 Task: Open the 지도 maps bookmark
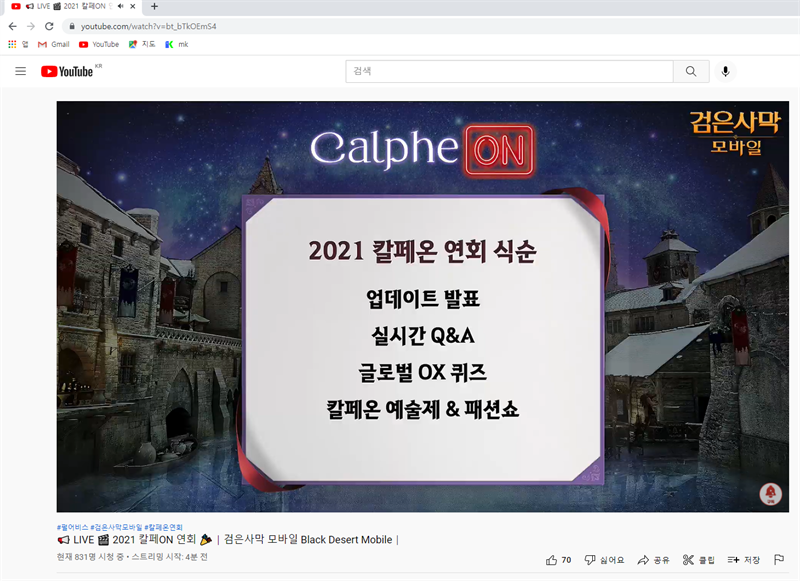pos(142,44)
